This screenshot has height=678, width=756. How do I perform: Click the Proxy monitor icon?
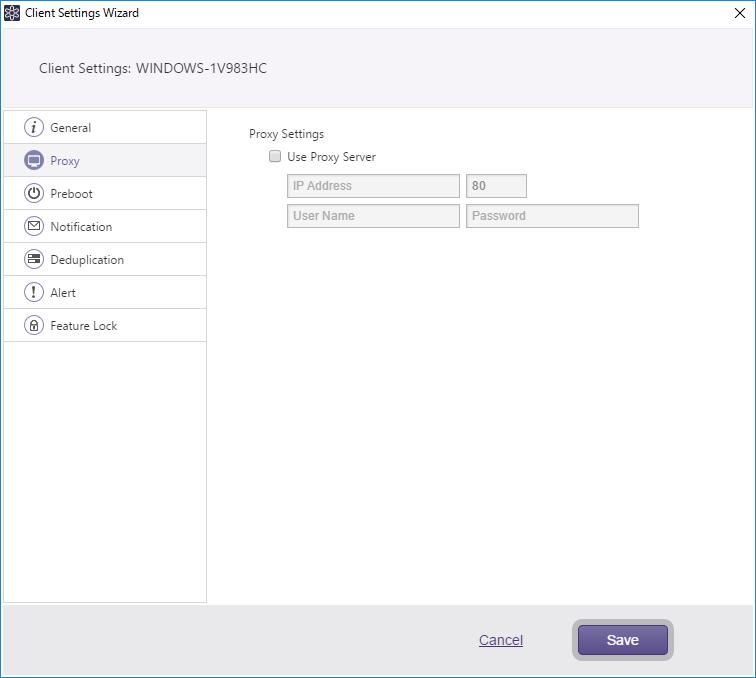pyautogui.click(x=34, y=160)
